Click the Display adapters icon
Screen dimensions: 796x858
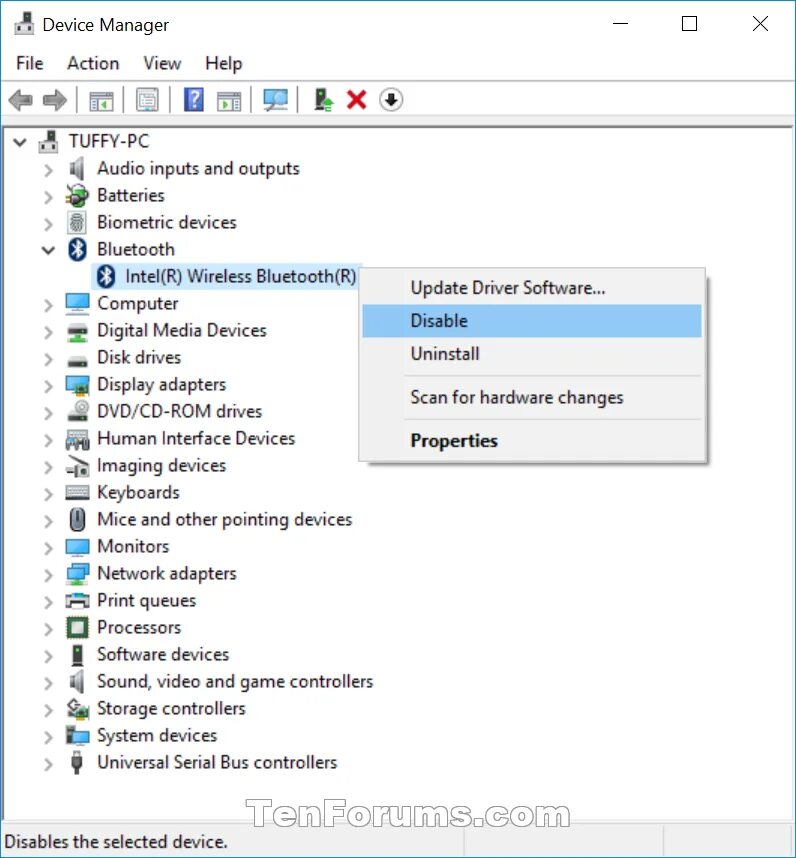click(77, 385)
